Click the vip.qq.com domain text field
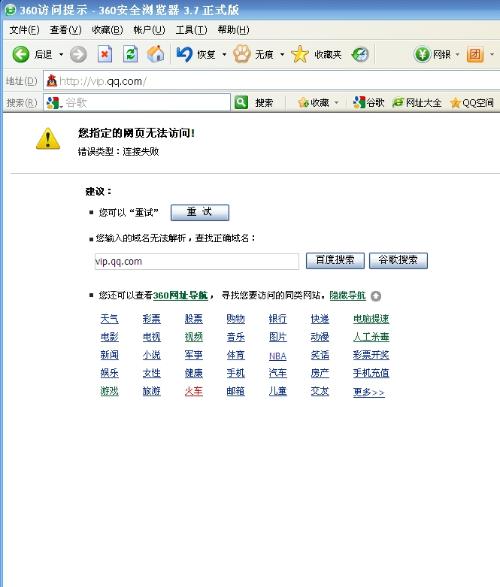Image resolution: width=500 pixels, height=587 pixels. [197, 261]
